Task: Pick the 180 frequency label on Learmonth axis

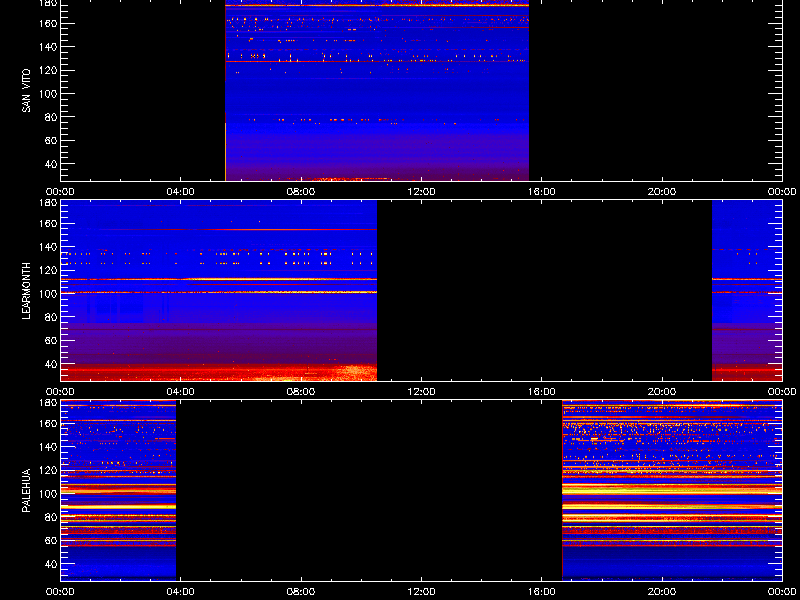Action: pyautogui.click(x=48, y=203)
